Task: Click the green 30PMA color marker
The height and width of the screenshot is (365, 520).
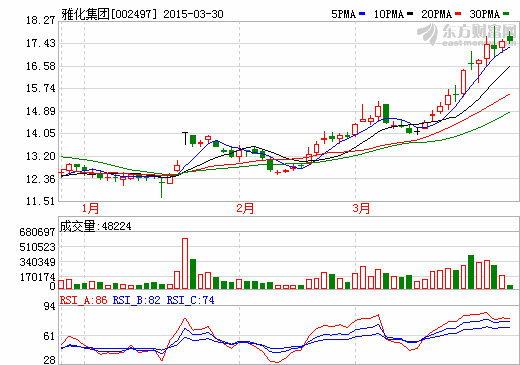Action: [x=506, y=14]
